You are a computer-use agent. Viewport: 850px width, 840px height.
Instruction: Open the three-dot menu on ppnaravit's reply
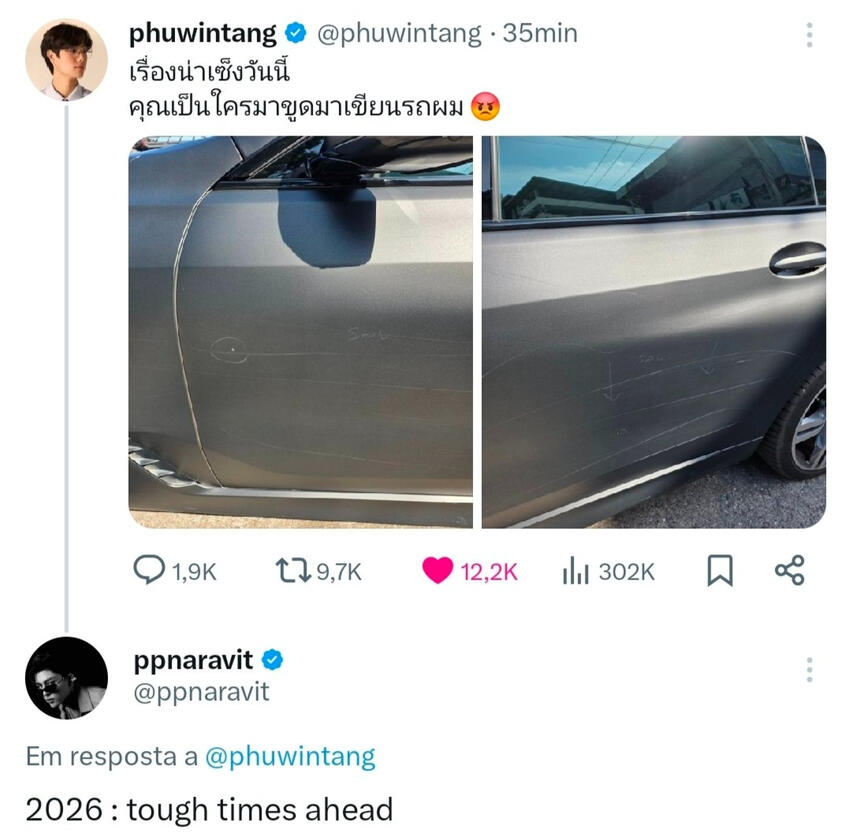809,671
